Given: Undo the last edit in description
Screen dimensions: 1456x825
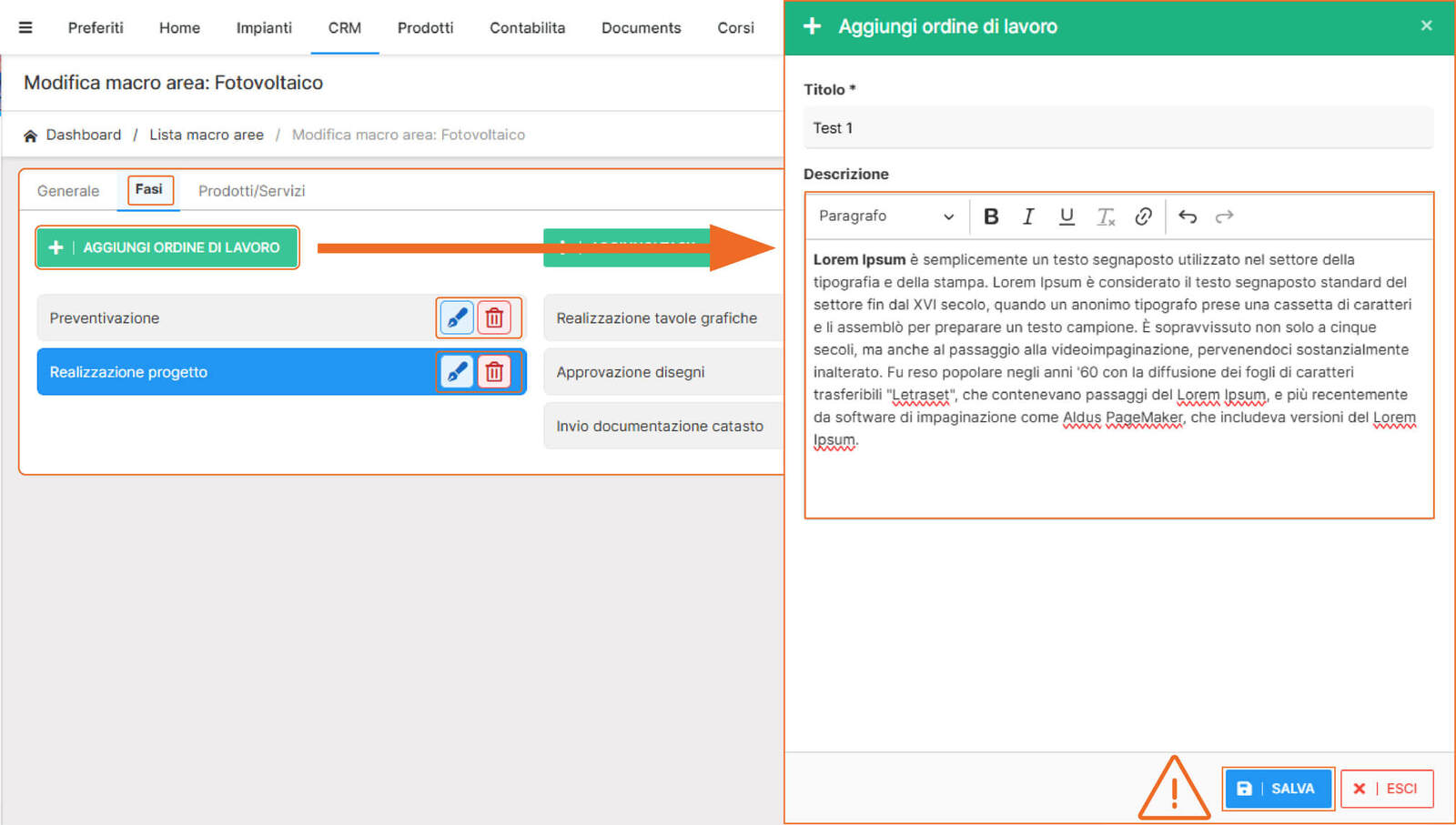Looking at the screenshot, I should (x=1188, y=216).
